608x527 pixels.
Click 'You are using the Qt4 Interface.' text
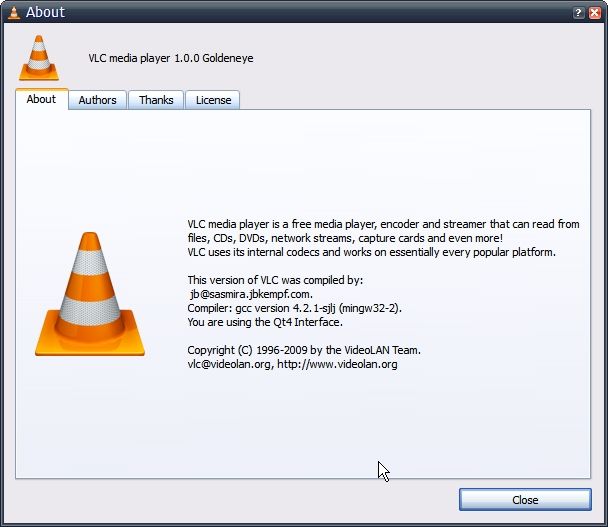click(265, 322)
